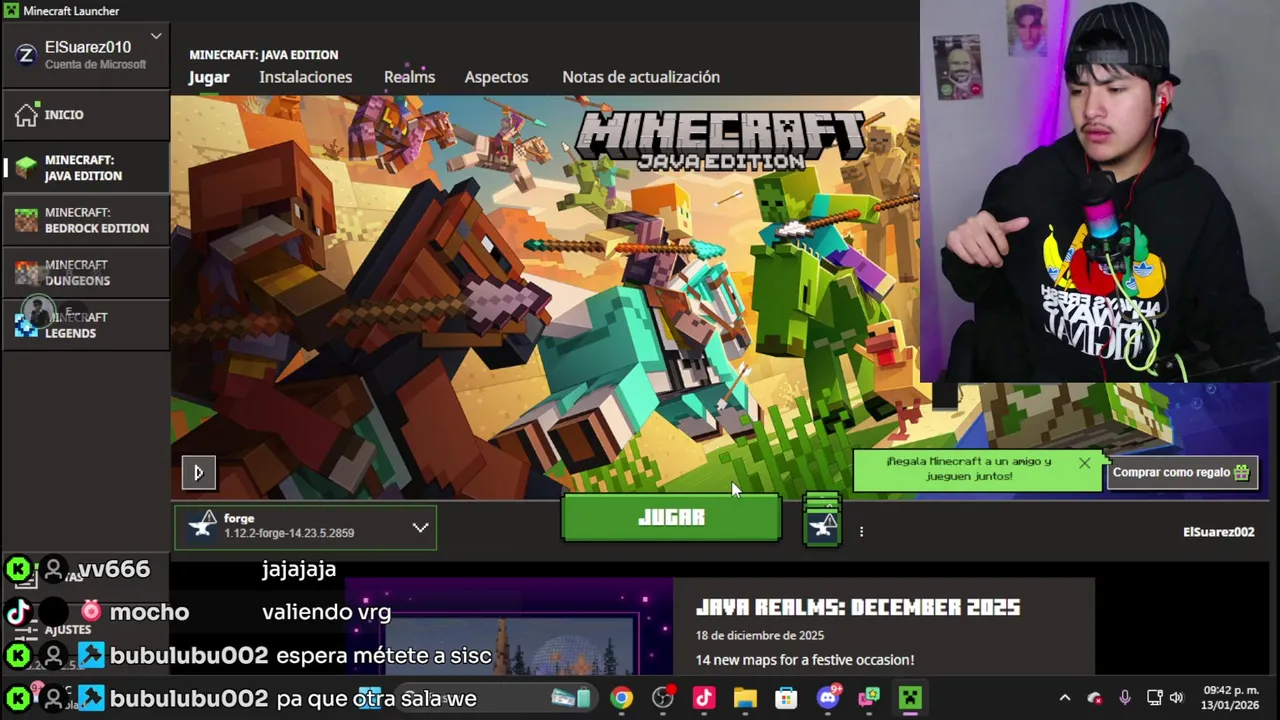Open the volume tray icon

click(x=1177, y=698)
